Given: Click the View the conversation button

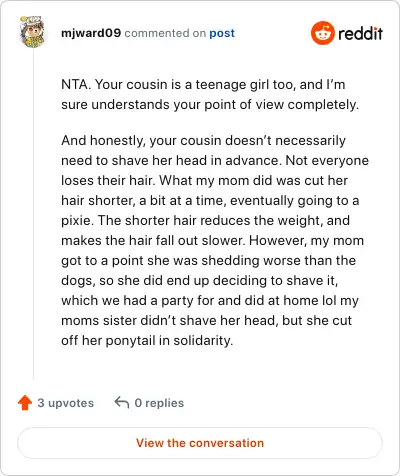Looking at the screenshot, I should [x=200, y=443].
